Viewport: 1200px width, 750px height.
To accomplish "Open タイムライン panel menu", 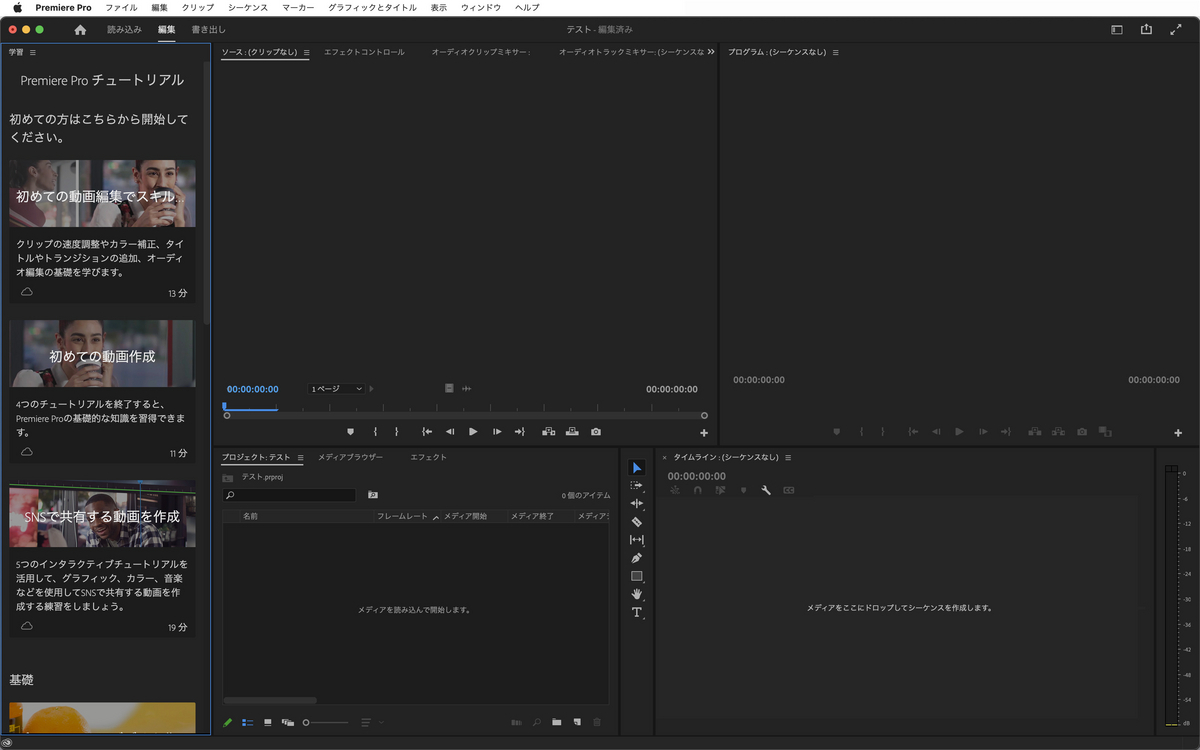I will pyautogui.click(x=788, y=457).
